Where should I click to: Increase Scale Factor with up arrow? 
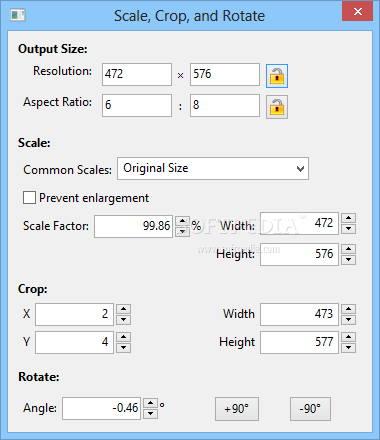[x=182, y=221]
